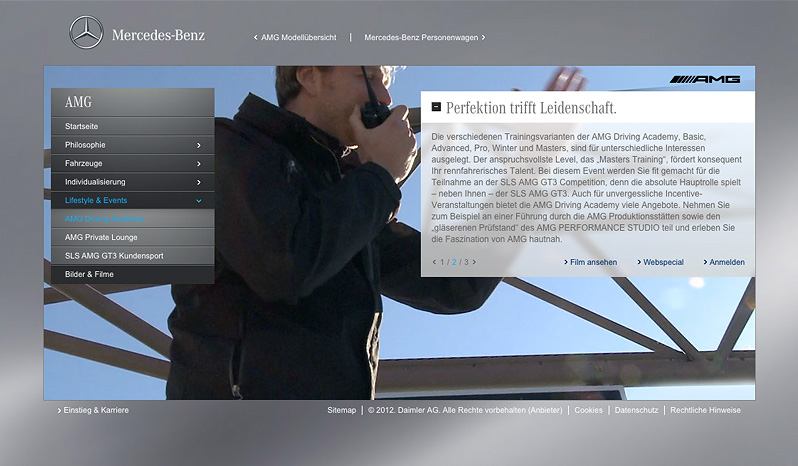The height and width of the screenshot is (466, 798).
Task: Expand the Individualisierung chevron arrow
Action: (x=198, y=182)
